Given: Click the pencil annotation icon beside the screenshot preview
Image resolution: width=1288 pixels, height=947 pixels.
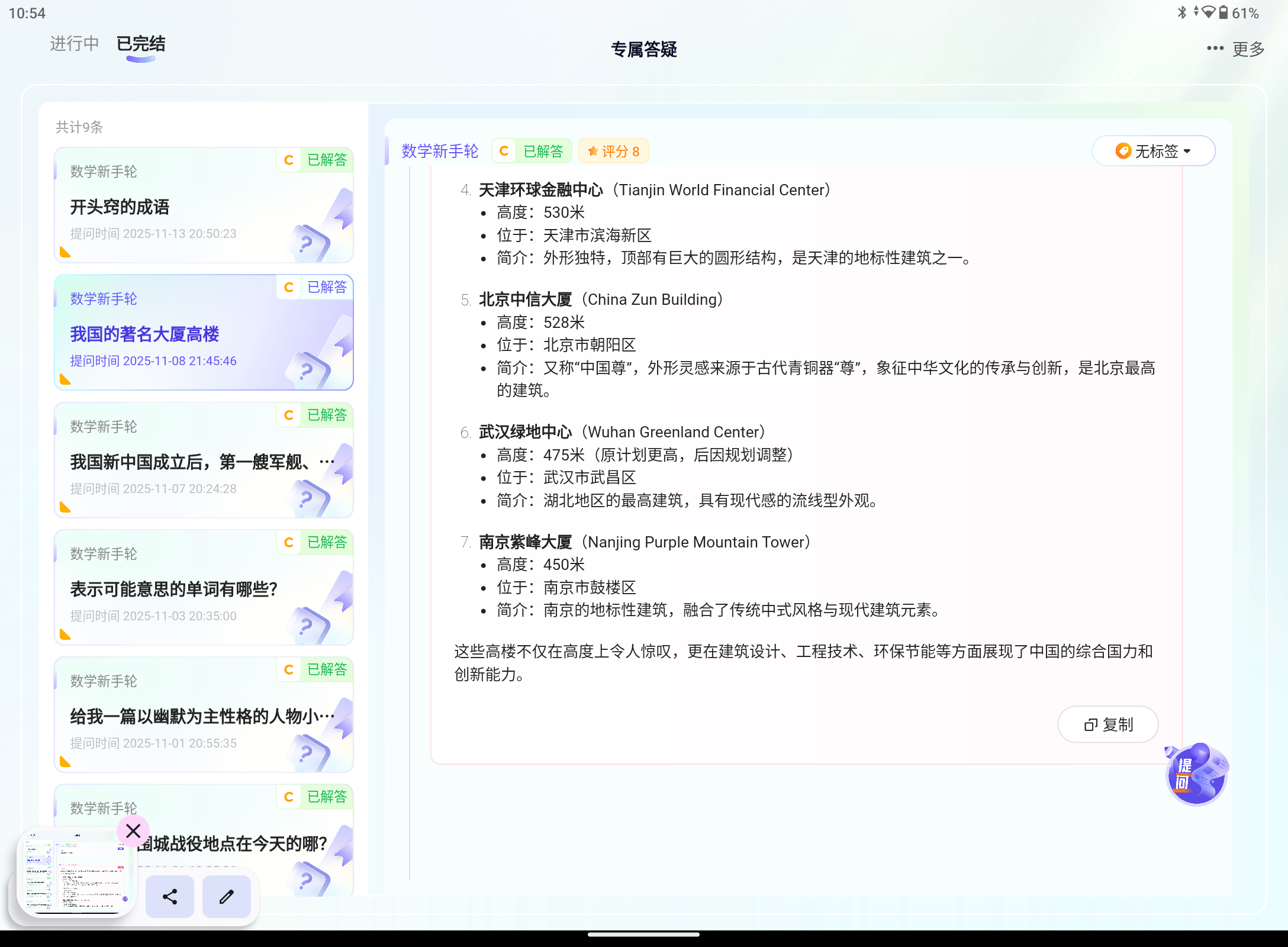Looking at the screenshot, I should click(226, 897).
